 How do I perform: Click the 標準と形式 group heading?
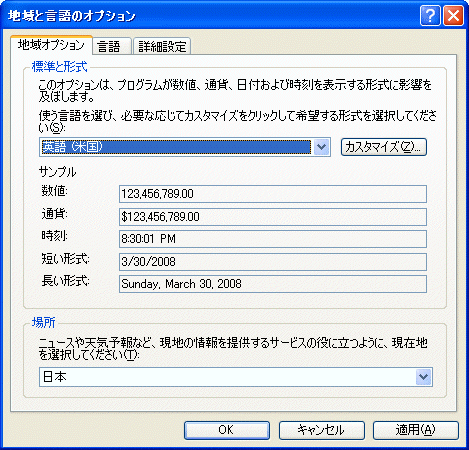(x=59, y=67)
